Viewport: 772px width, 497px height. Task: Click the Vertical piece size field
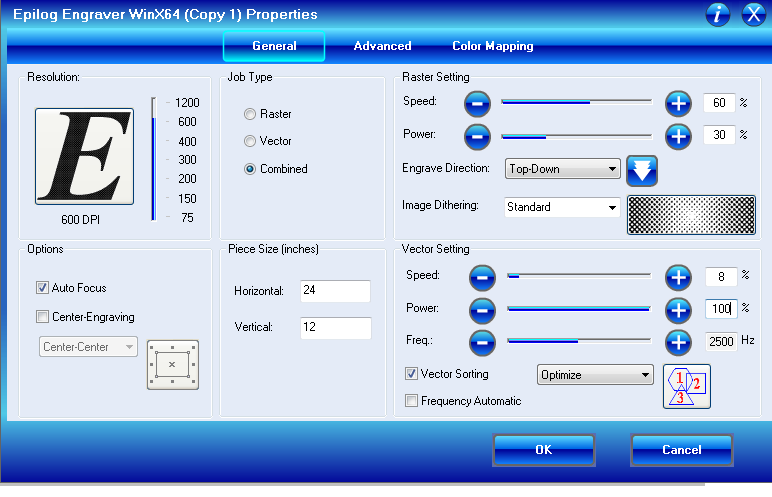(335, 328)
